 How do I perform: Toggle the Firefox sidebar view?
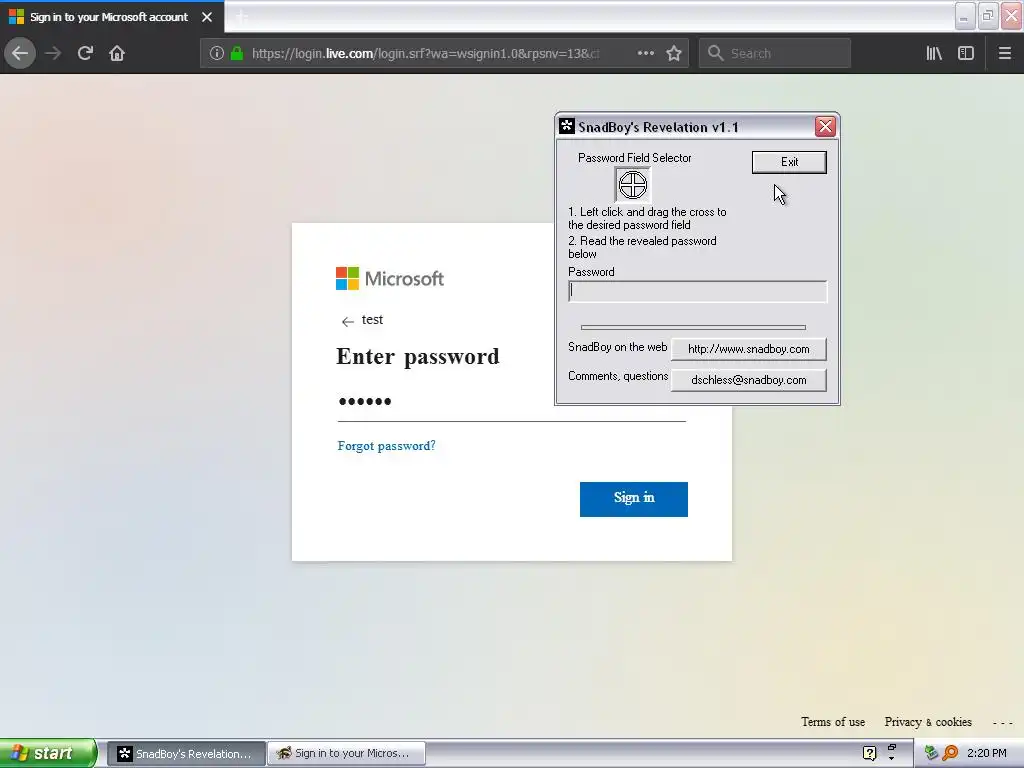tap(966, 53)
